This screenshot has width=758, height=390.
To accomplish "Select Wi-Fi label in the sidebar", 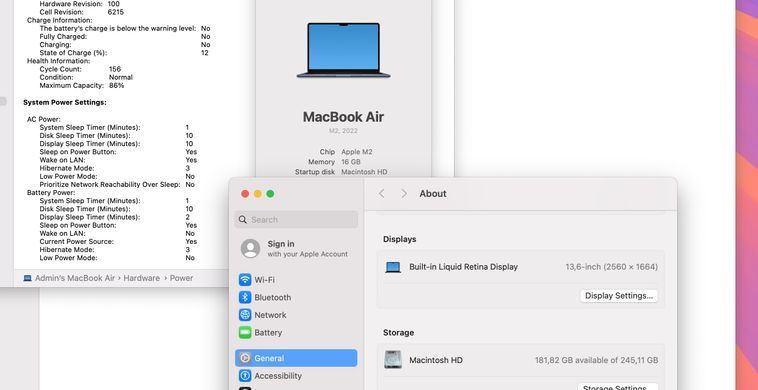I will [264, 280].
